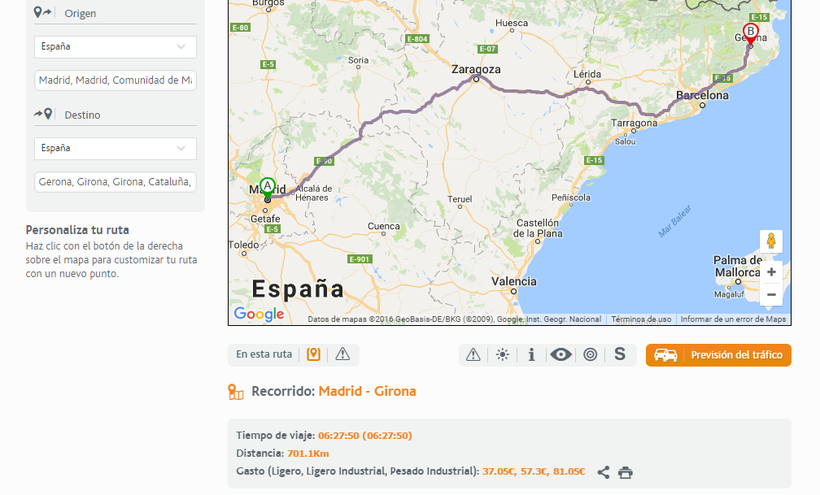
Task: Click the 'S' icon in the map toolbar
Action: 620,355
